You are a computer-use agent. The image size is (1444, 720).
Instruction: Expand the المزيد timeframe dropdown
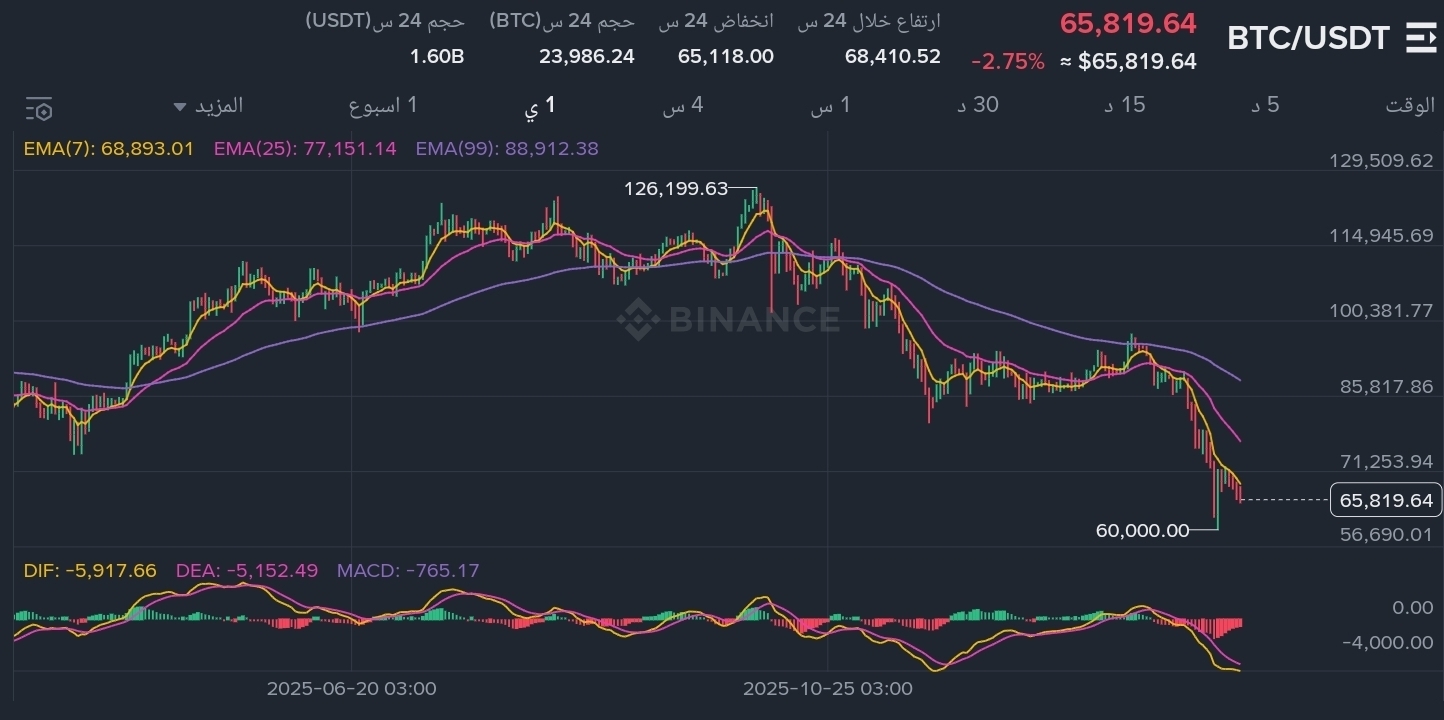click(x=208, y=105)
